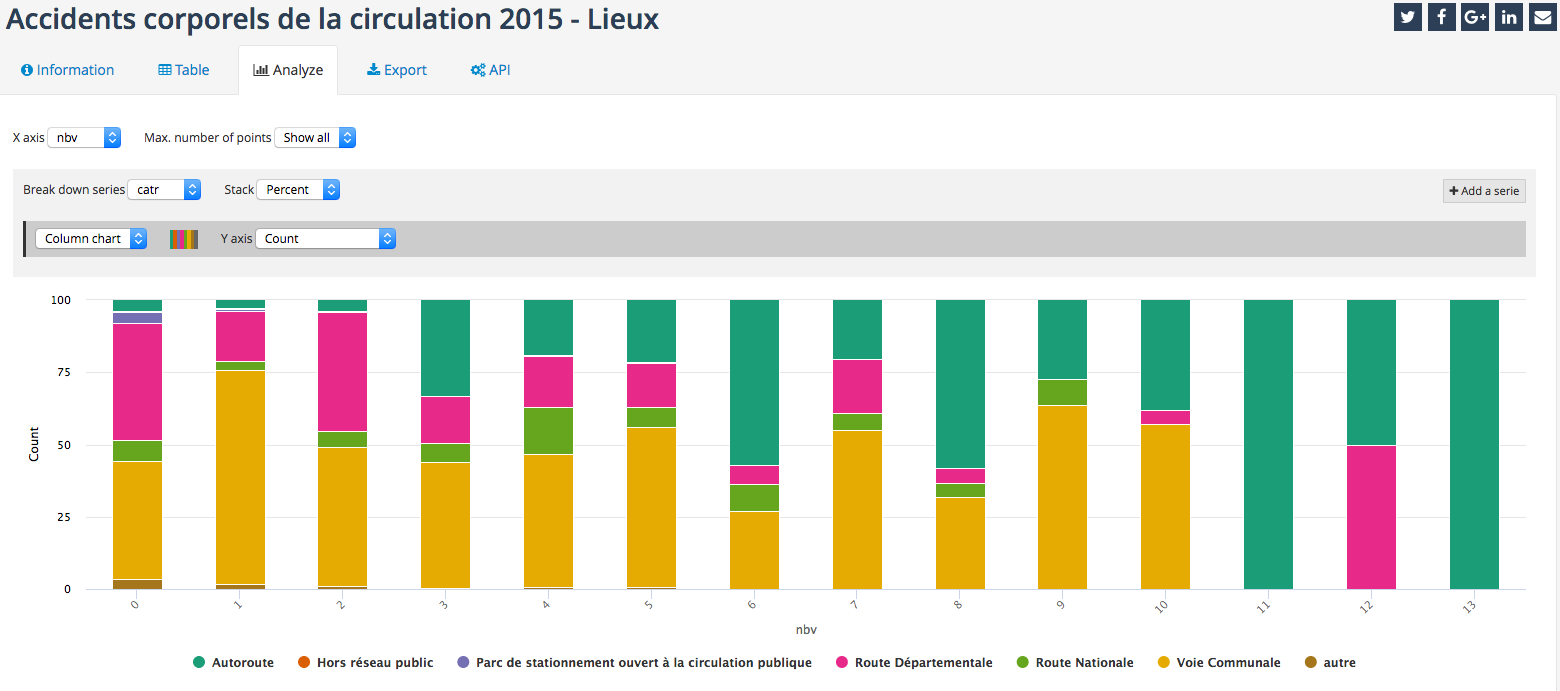Share by email envelope icon
The image size is (1560, 691).
click(1542, 17)
